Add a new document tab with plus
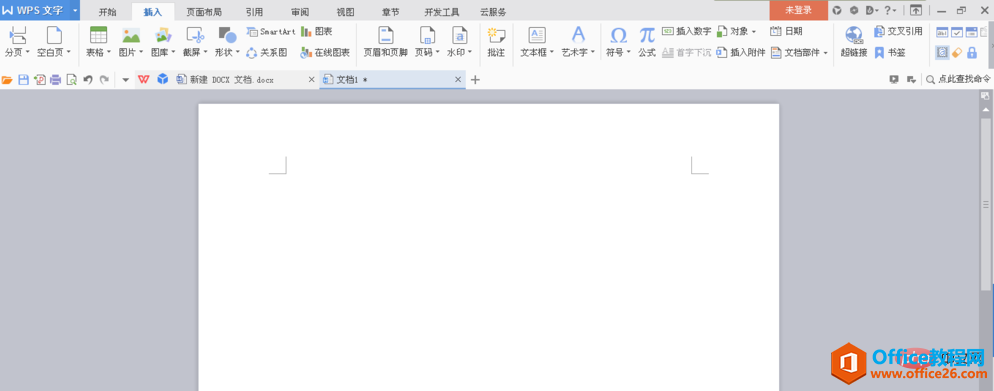Image resolution: width=994 pixels, height=391 pixels. tap(475, 80)
